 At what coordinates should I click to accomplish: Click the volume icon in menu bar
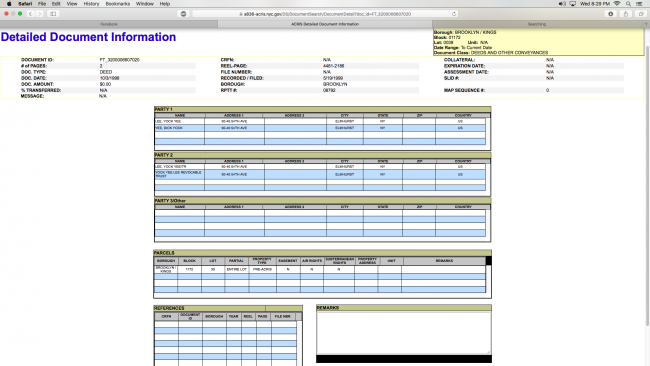(x=562, y=4)
